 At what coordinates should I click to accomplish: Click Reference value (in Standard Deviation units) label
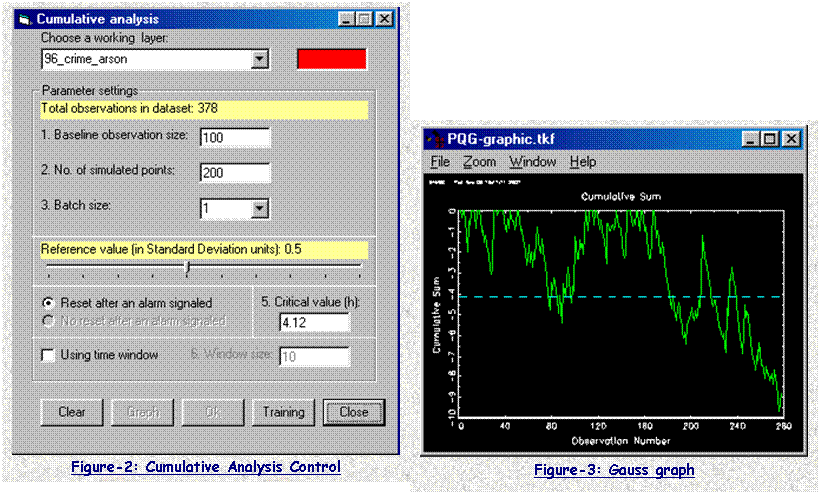point(171,249)
